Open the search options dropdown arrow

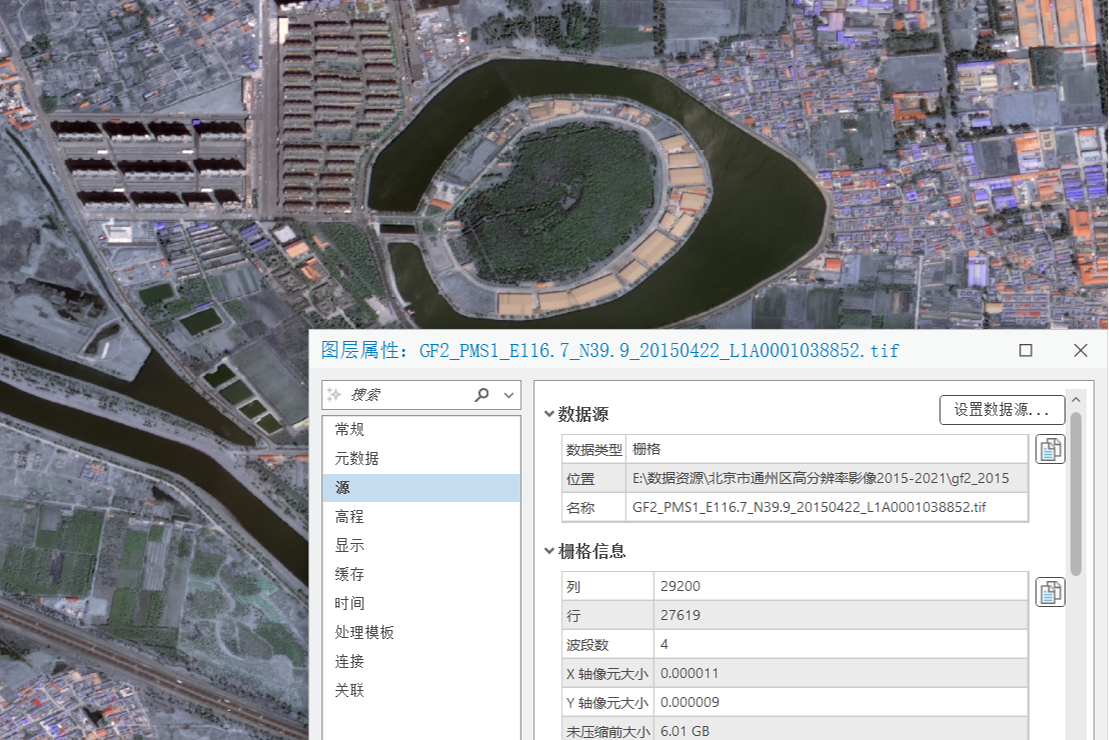(509, 395)
